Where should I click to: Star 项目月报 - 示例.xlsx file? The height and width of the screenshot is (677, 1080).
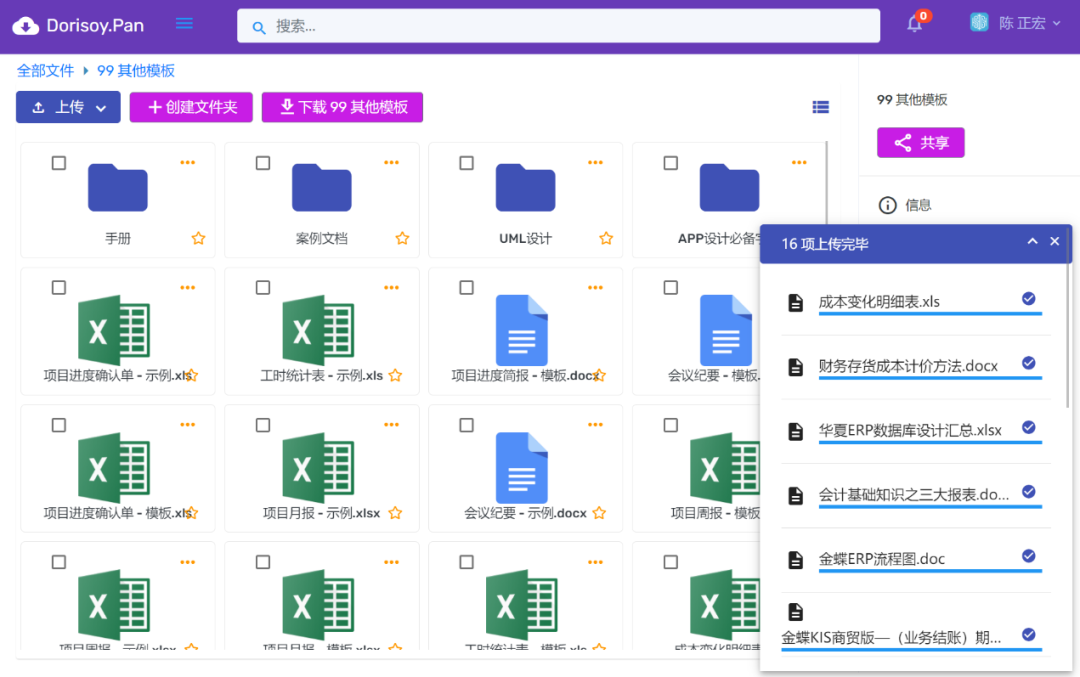click(395, 513)
